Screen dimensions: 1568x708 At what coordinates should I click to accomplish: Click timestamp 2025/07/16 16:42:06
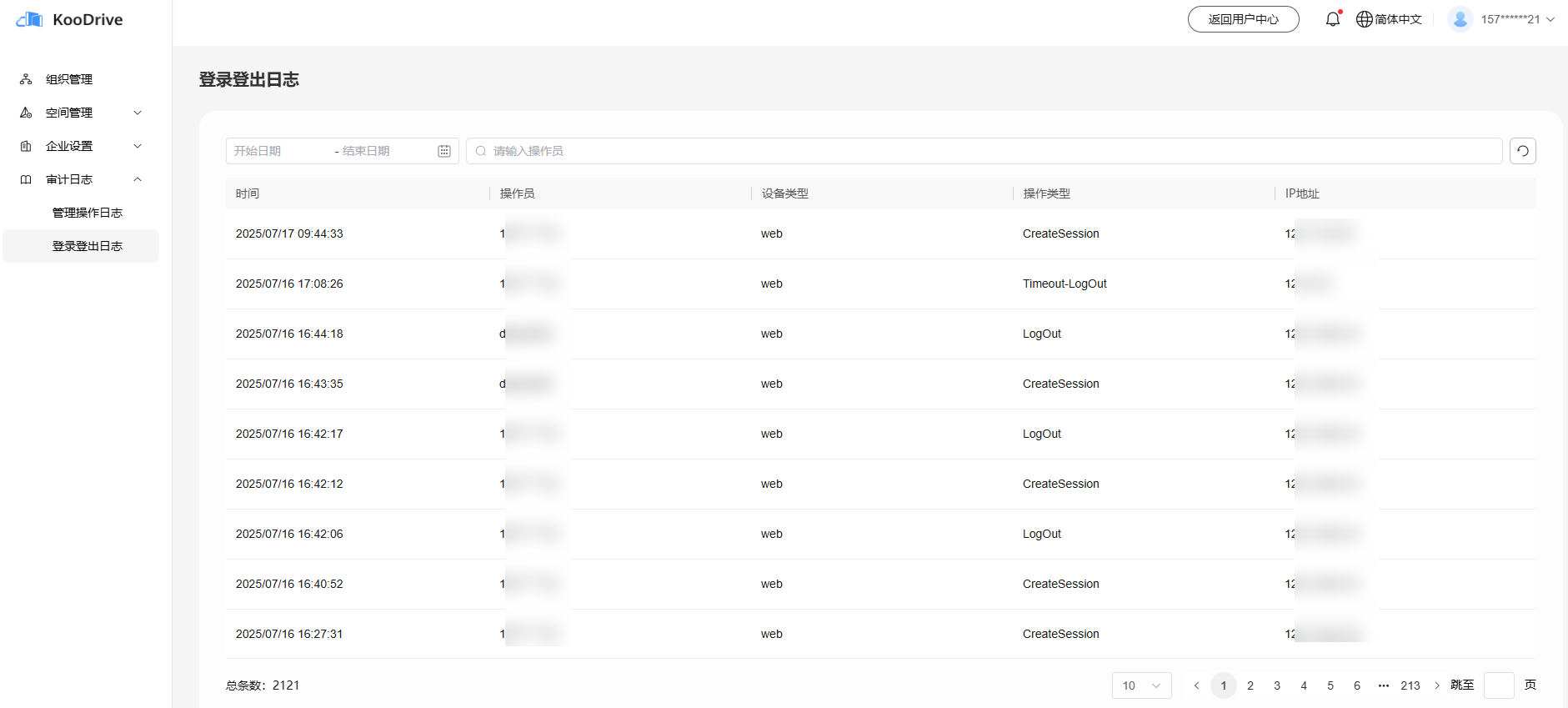289,534
